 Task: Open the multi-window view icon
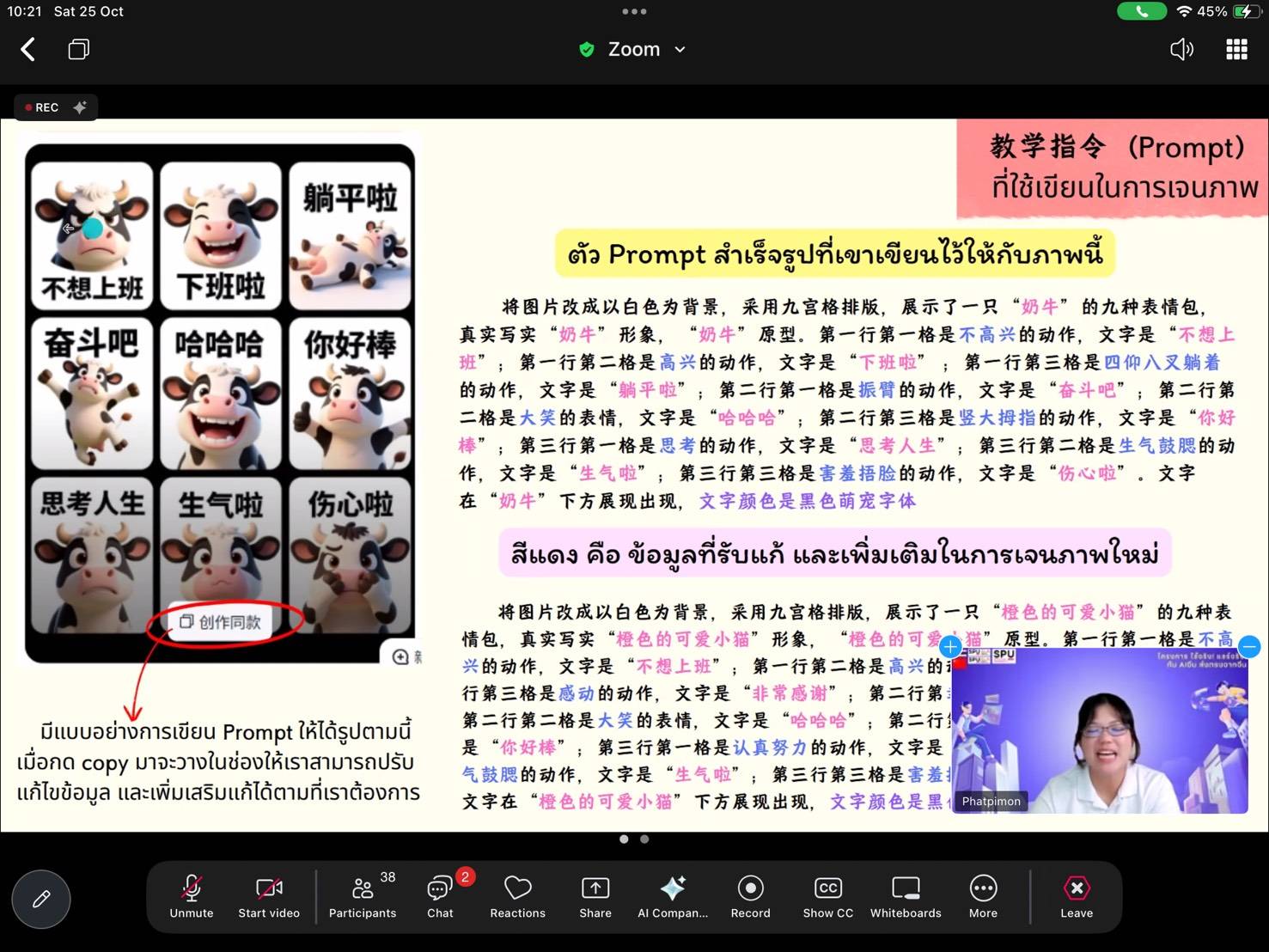click(78, 50)
